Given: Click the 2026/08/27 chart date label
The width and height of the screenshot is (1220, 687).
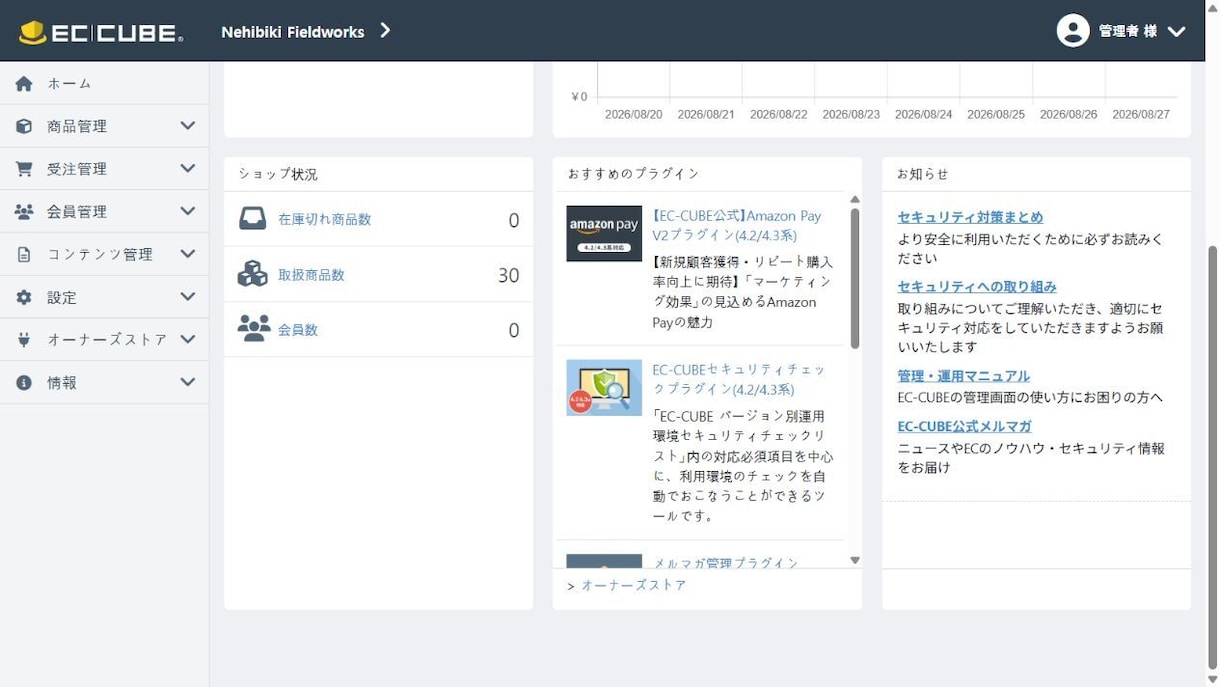Looking at the screenshot, I should (1141, 115).
